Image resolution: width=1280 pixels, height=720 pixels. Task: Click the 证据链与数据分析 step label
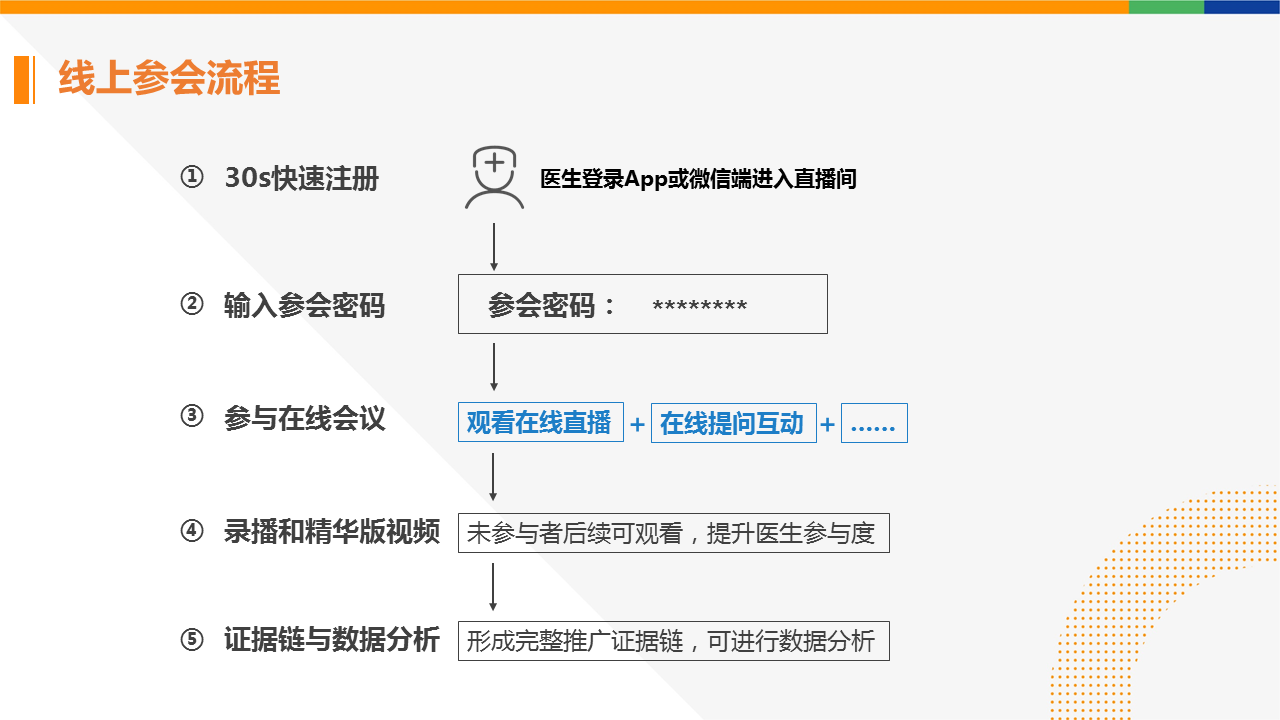pyautogui.click(x=332, y=640)
